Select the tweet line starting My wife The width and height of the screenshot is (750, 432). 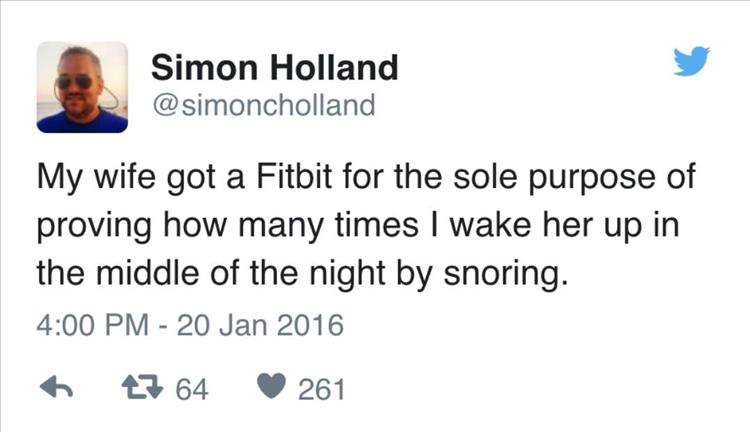point(366,179)
